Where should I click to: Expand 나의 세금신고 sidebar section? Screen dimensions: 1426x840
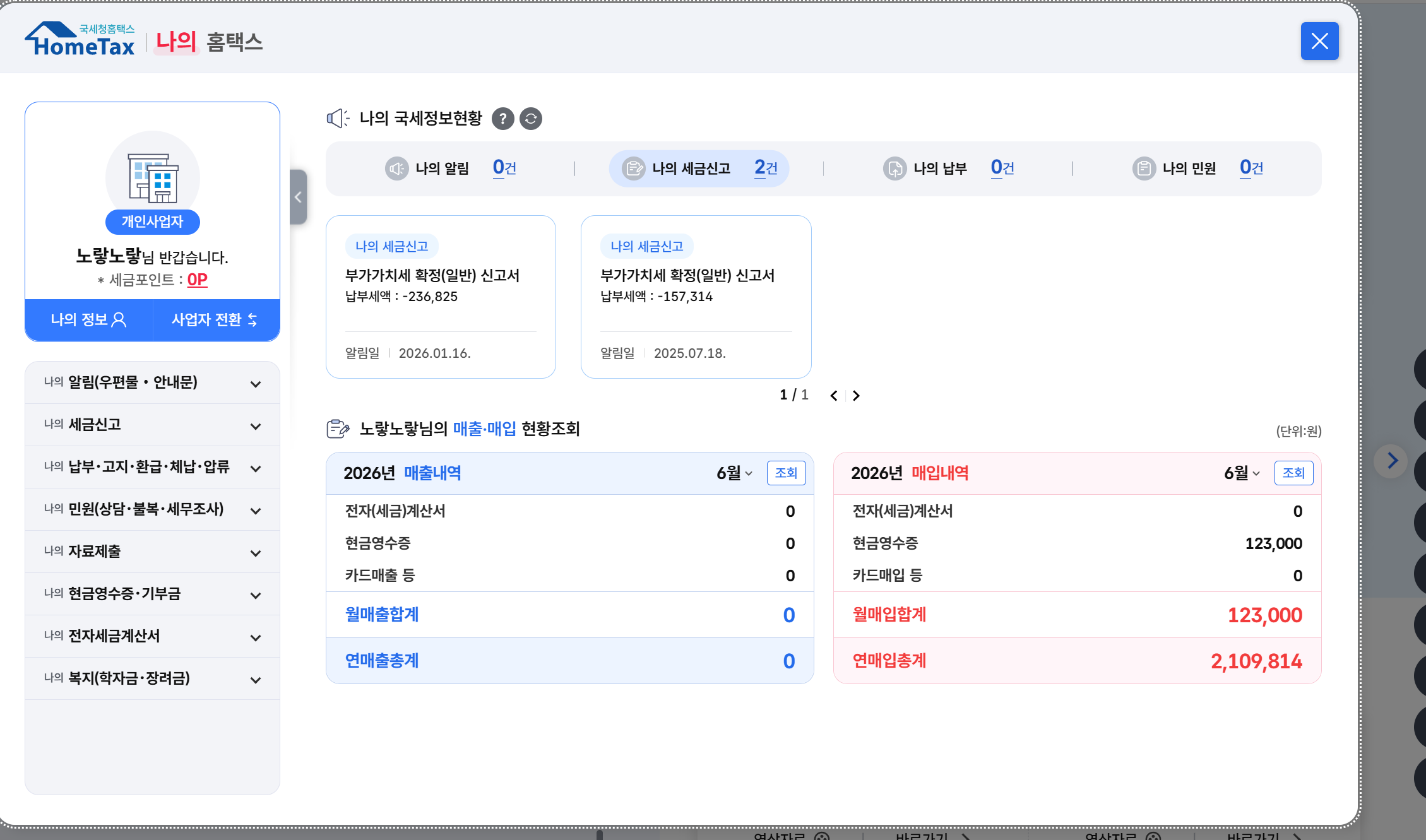[x=152, y=425]
